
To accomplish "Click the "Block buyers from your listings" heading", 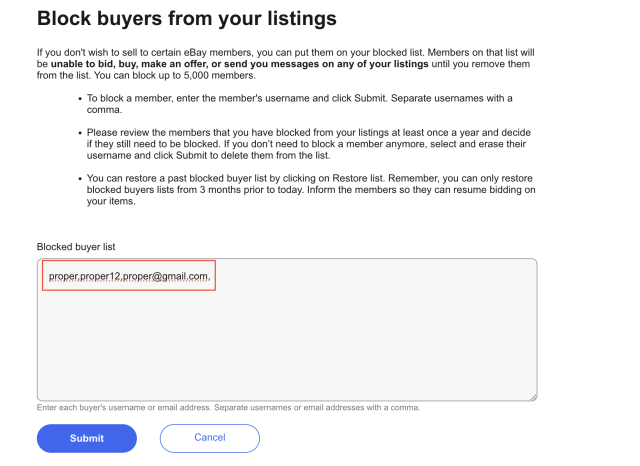I will point(186,19).
